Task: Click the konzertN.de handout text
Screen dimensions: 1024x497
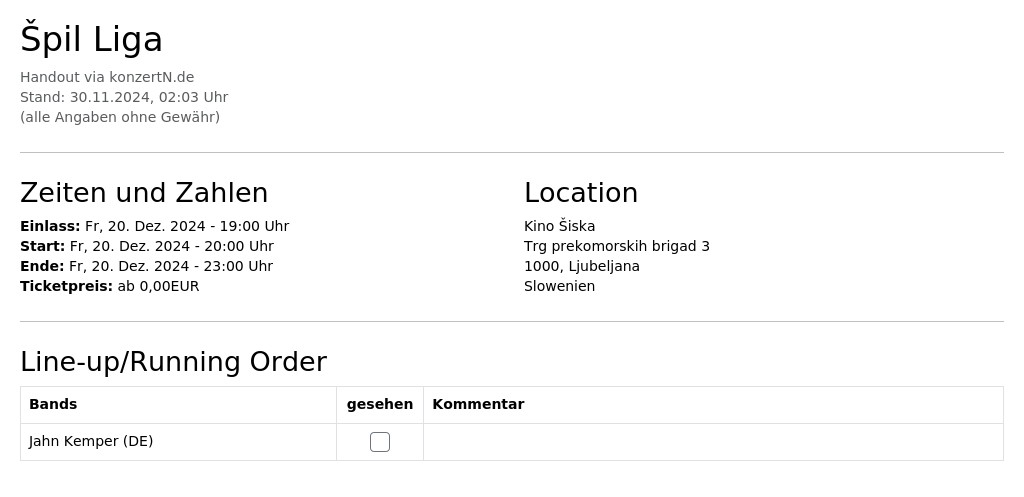Action: (107, 77)
